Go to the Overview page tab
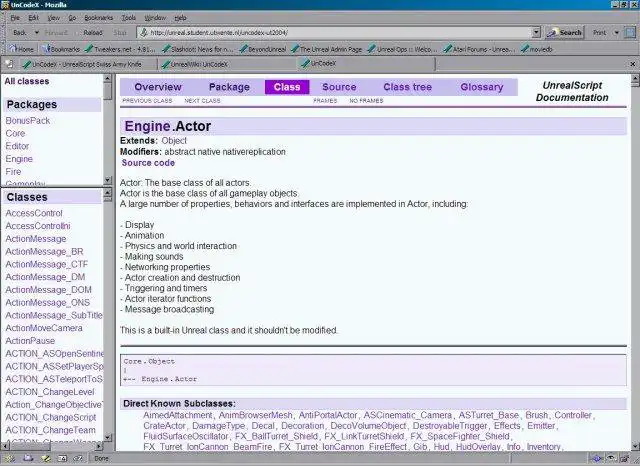Viewport: 640px width, 466px height. click(158, 87)
